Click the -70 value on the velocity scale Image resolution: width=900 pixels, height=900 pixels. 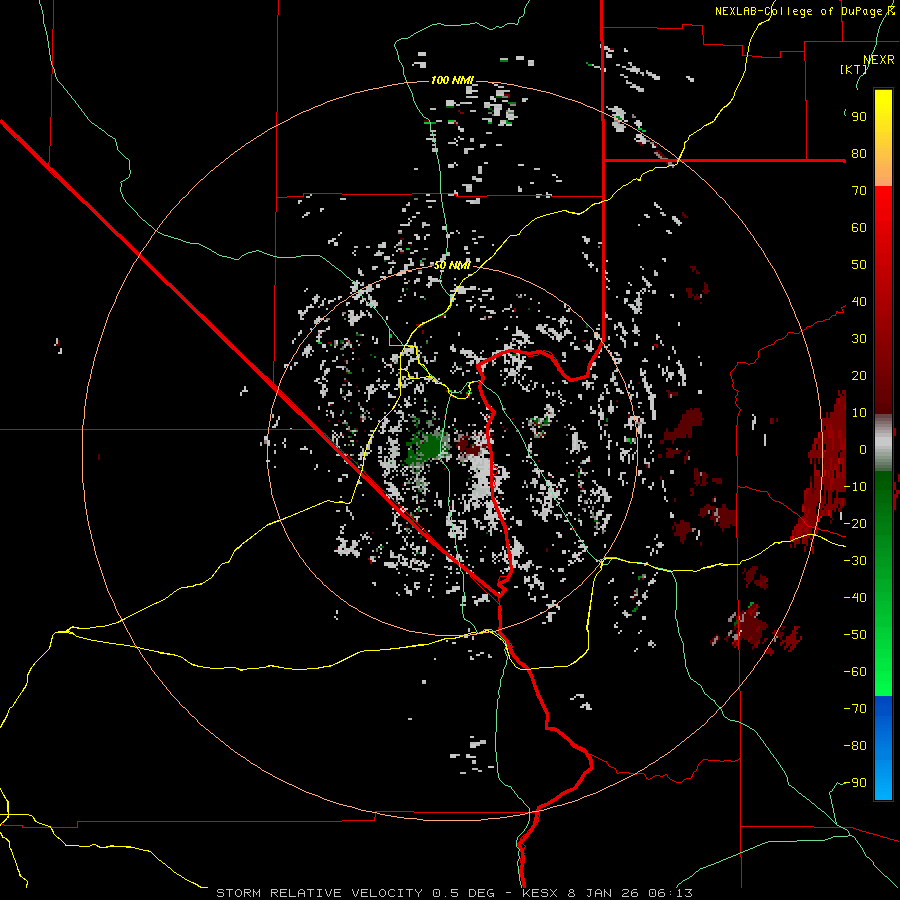(855, 709)
